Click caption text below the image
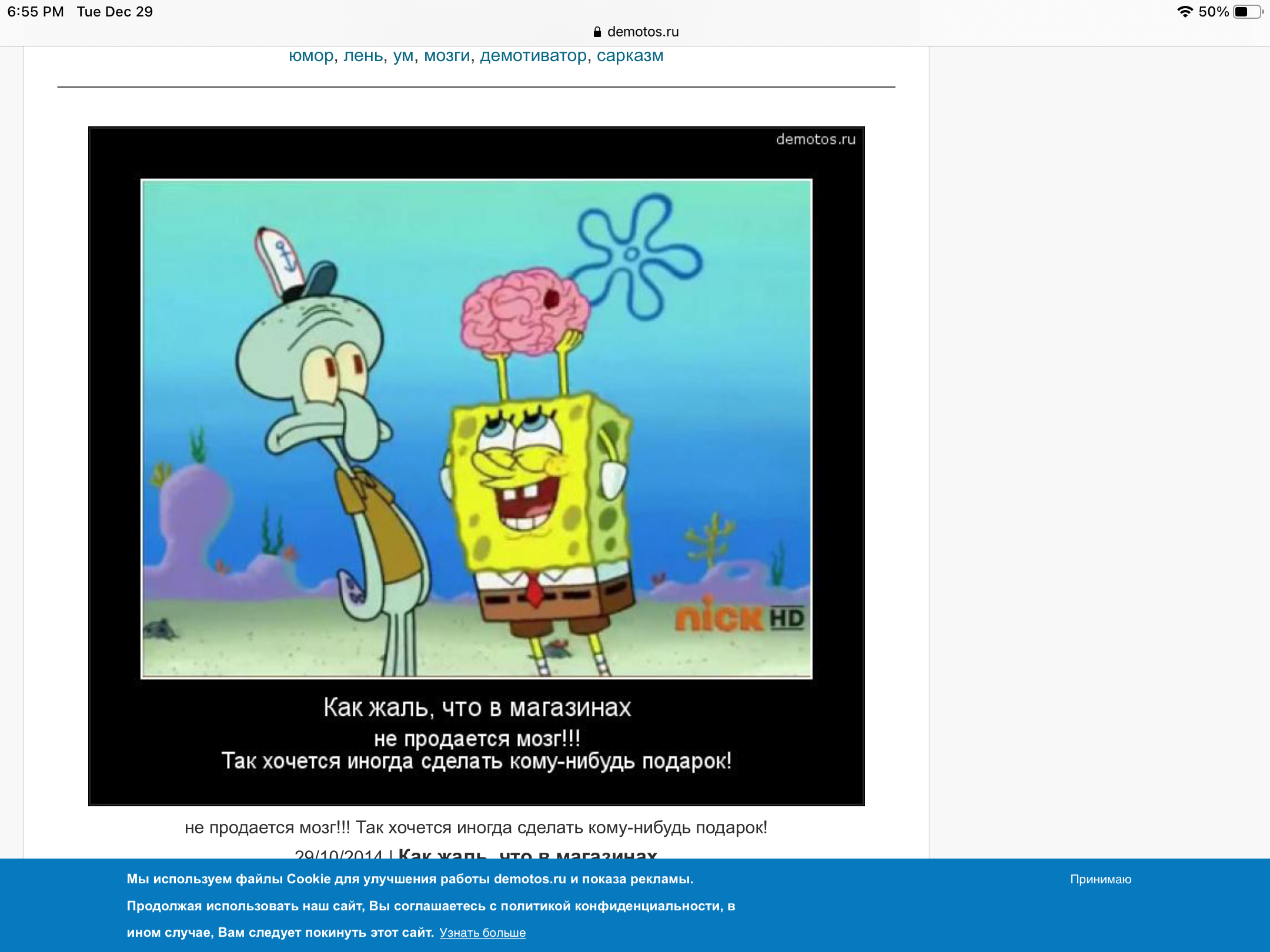1270x952 pixels. pyautogui.click(x=476, y=827)
